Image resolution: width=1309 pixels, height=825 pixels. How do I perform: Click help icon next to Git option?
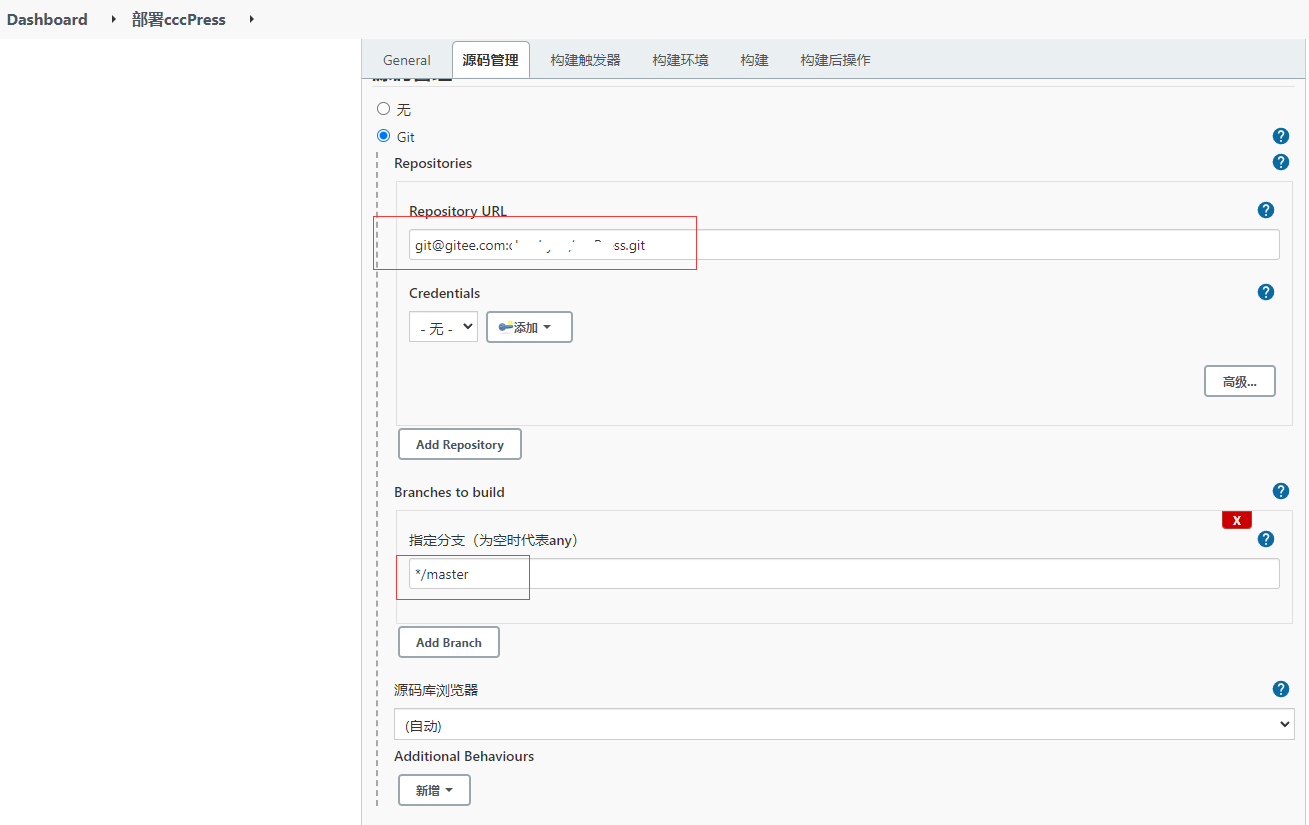pyautogui.click(x=1280, y=136)
